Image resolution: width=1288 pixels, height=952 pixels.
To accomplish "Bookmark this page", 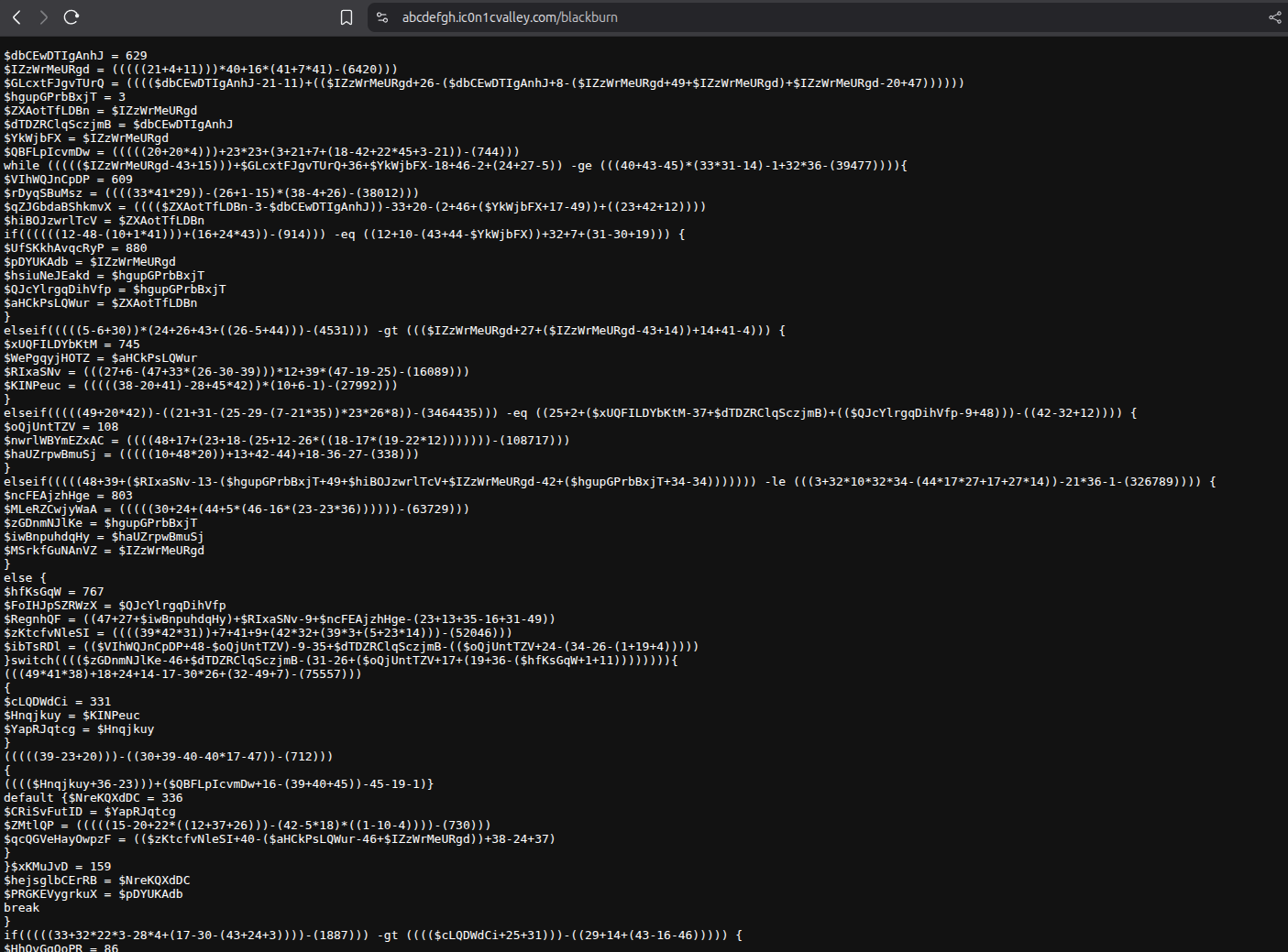I will point(347,17).
